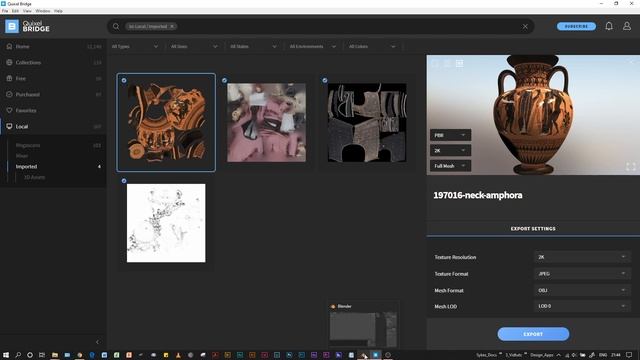This screenshot has width=640, height=360.
Task: Open Cortana circle on taskbar
Action: tap(30, 355)
